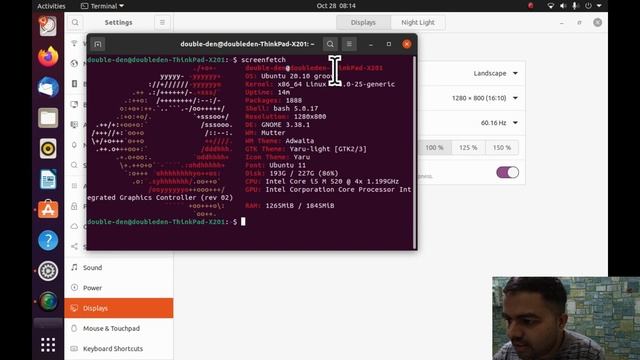Select the Displays tab
The height and width of the screenshot is (360, 640).
(x=363, y=22)
